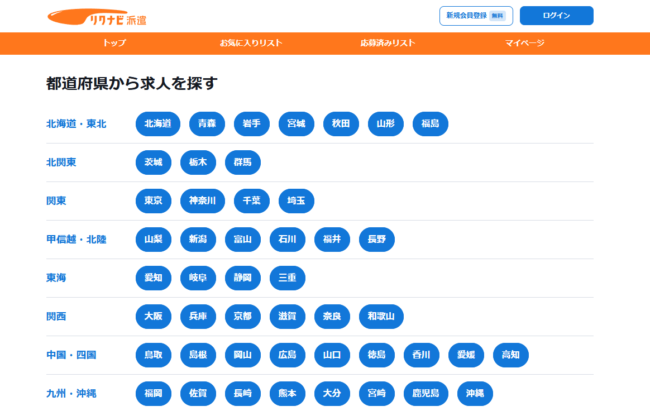Search jobs in 千葉

252,201
